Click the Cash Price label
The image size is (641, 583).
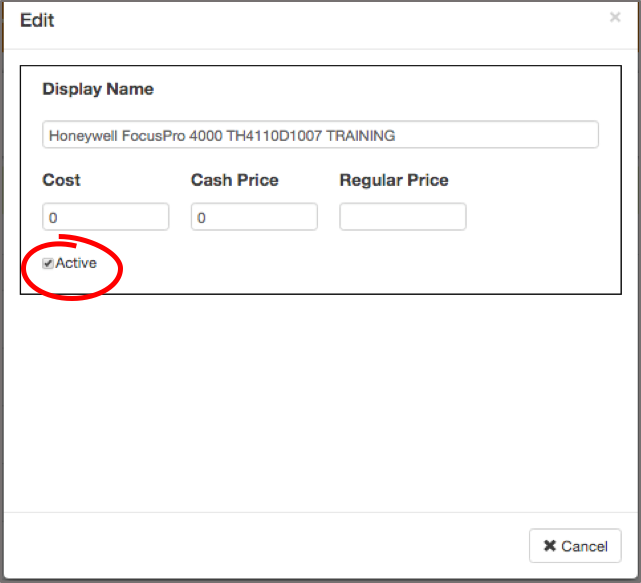[235, 180]
